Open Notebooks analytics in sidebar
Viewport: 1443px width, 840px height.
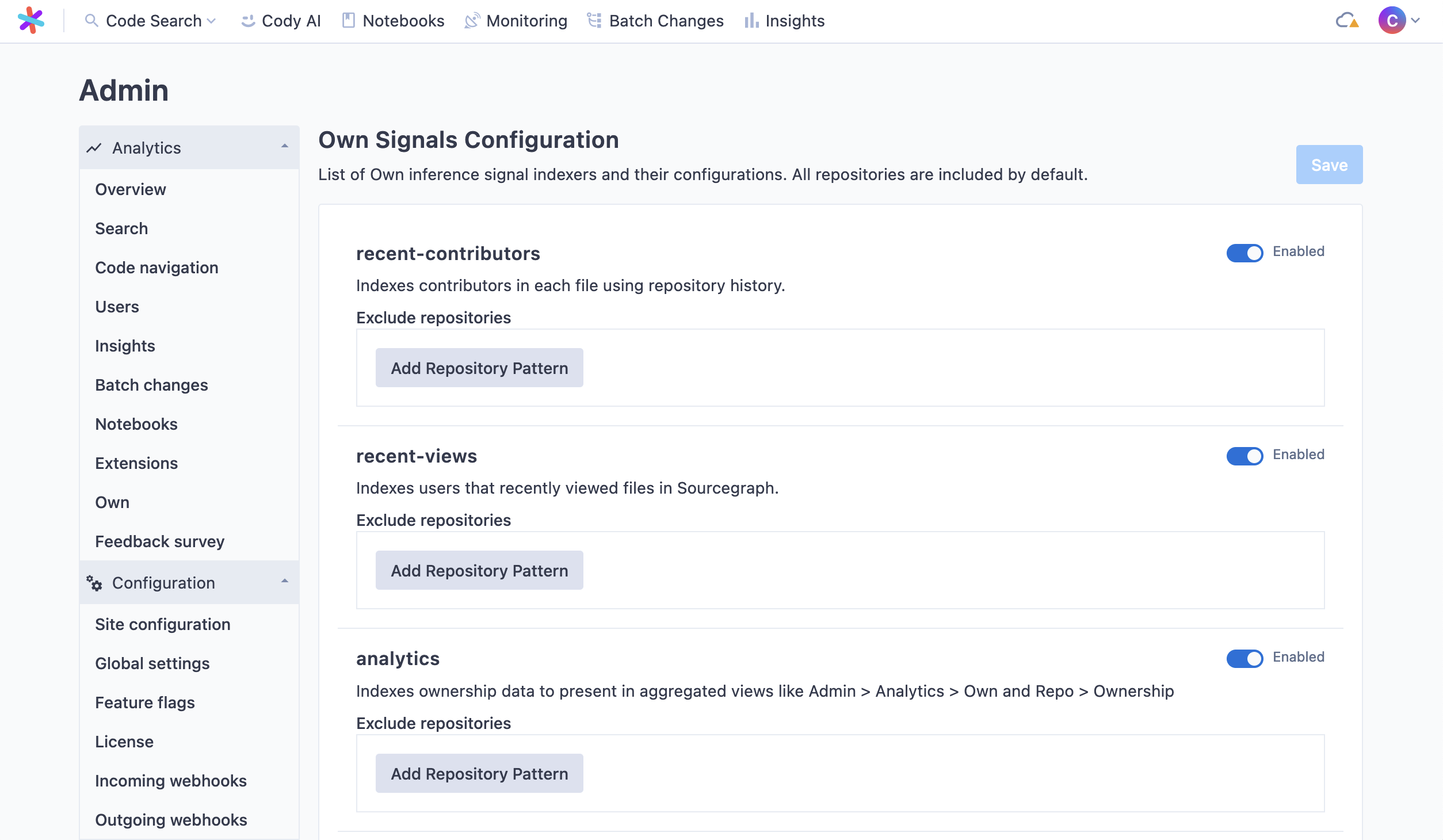[x=189, y=424]
